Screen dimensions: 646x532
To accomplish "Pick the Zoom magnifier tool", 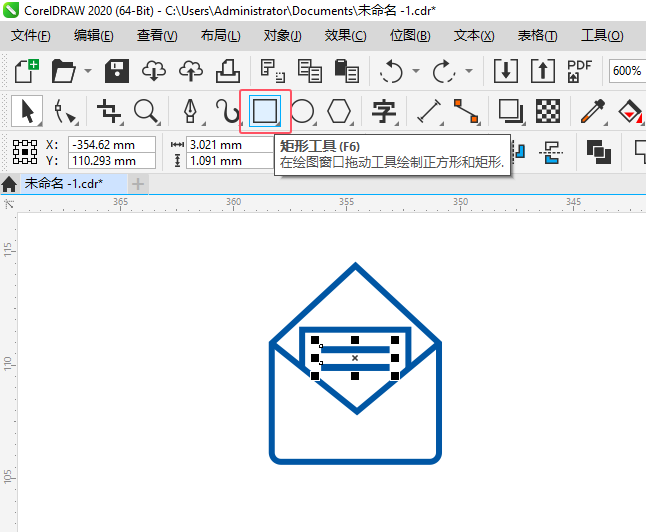I will (146, 111).
